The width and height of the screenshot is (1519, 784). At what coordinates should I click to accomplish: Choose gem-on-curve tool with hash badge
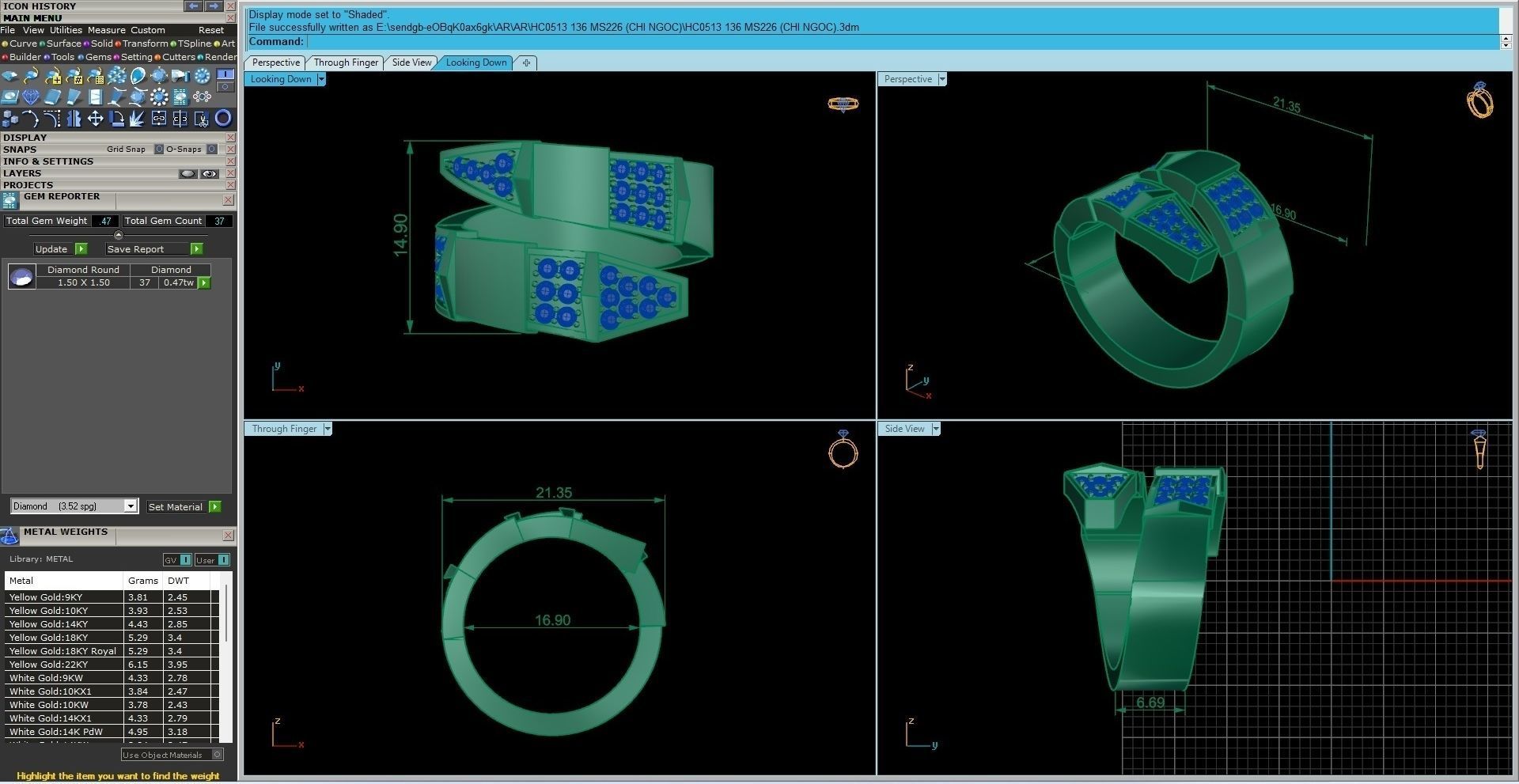pyautogui.click(x=74, y=76)
